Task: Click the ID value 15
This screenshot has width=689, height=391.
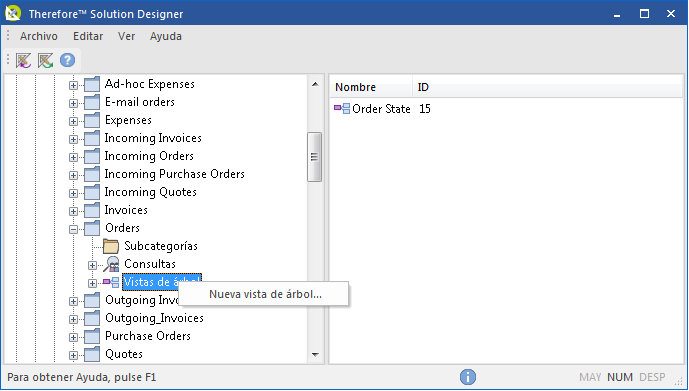Action: pos(424,109)
